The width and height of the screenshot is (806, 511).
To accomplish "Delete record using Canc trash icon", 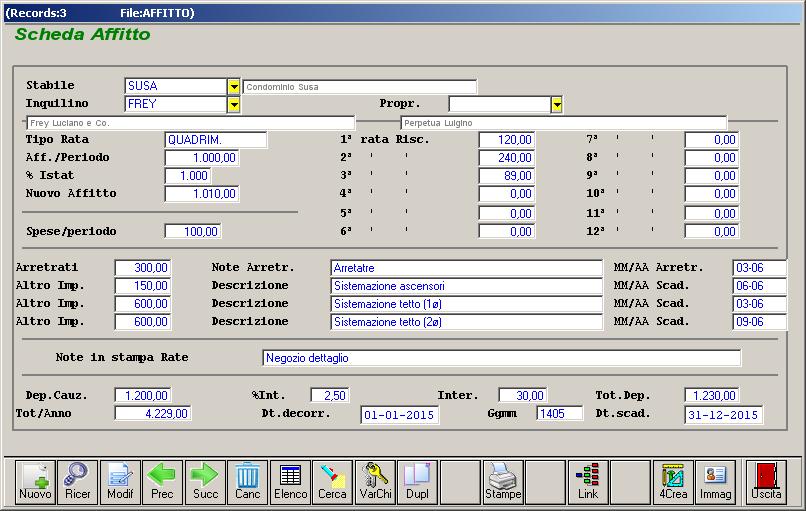I will (248, 481).
